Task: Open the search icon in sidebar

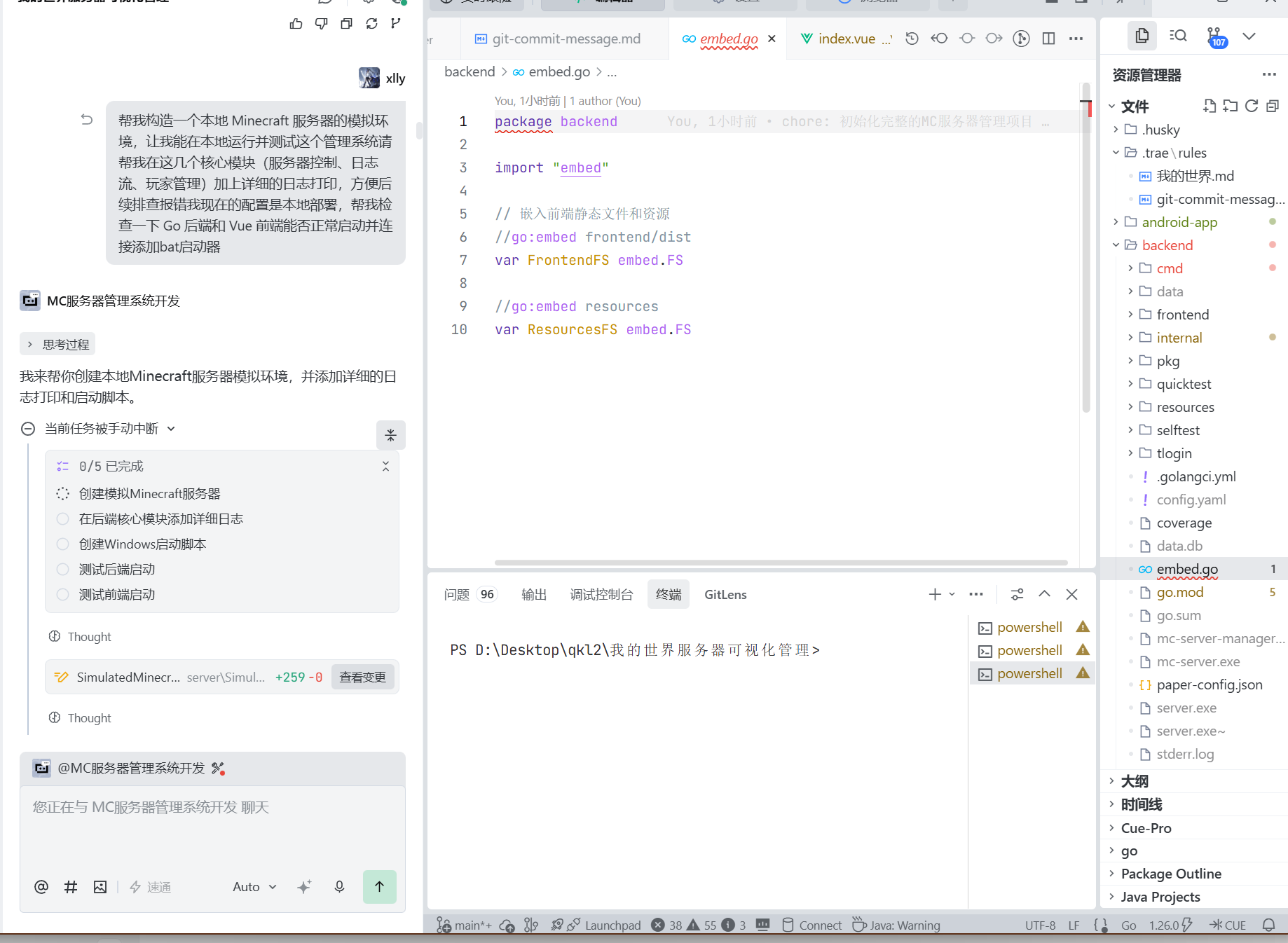Action: click(x=1178, y=36)
